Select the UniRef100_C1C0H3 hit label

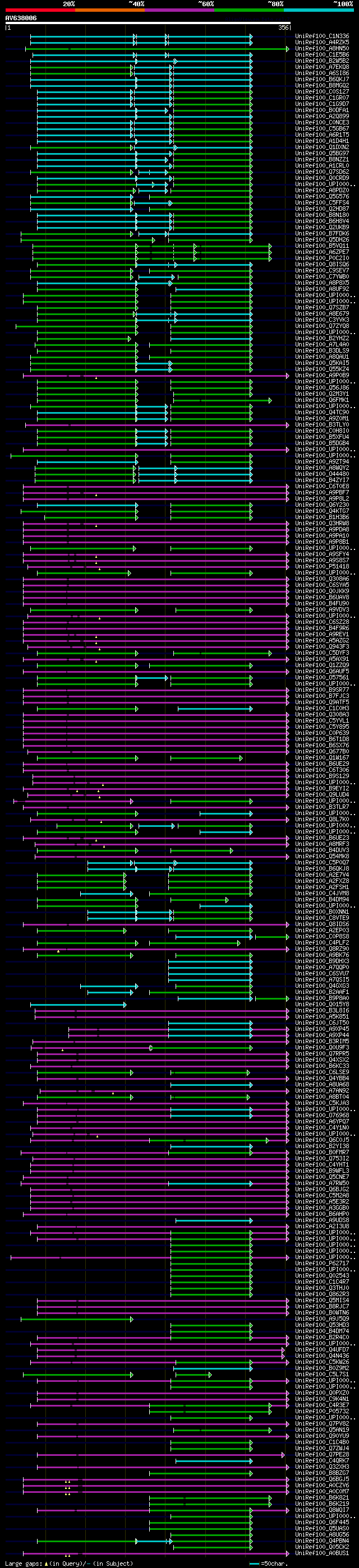coord(322,709)
